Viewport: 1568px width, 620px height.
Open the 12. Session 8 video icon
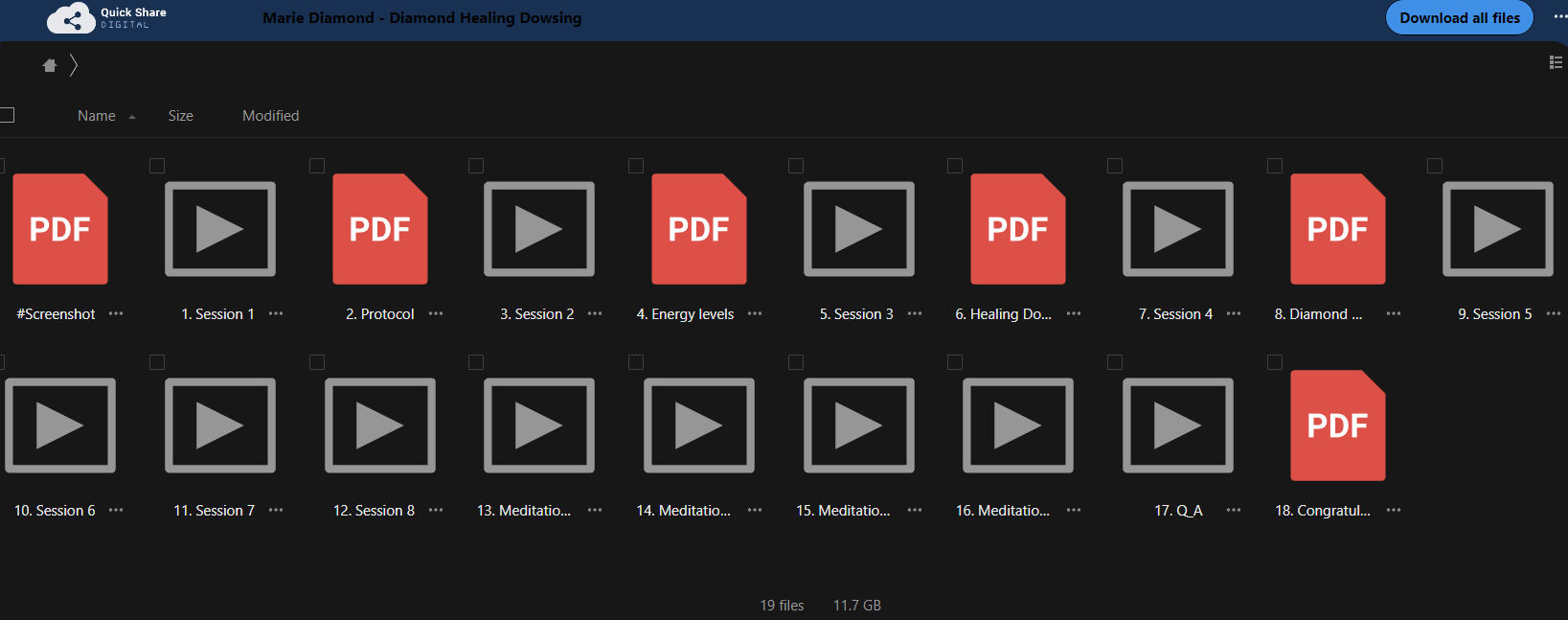(380, 425)
